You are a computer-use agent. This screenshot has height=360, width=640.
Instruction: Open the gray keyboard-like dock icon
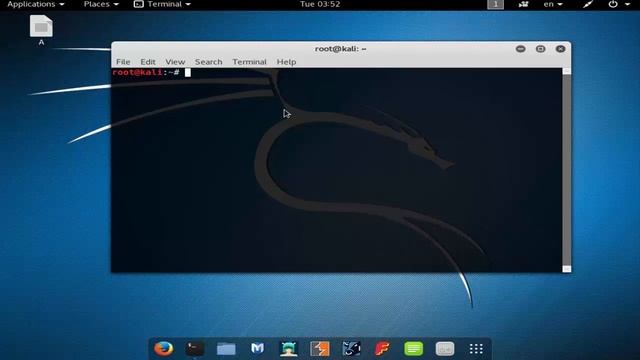coord(445,349)
